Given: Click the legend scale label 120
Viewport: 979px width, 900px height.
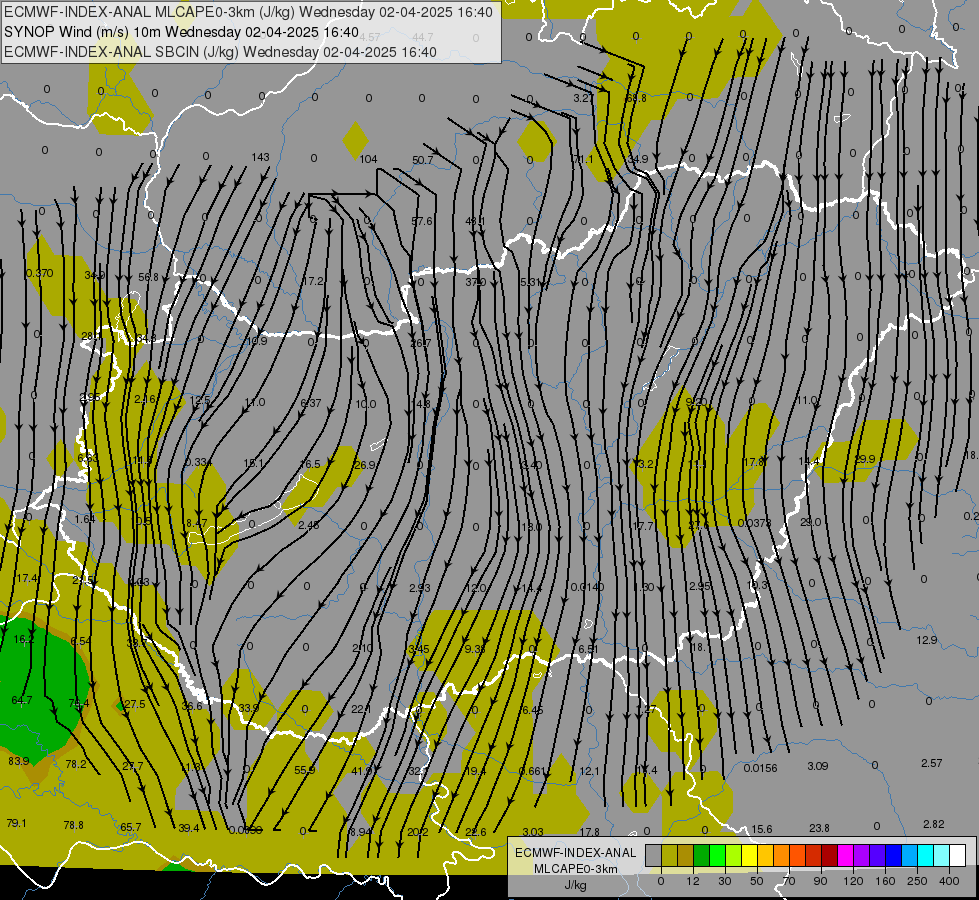Looking at the screenshot, I should click(852, 881).
